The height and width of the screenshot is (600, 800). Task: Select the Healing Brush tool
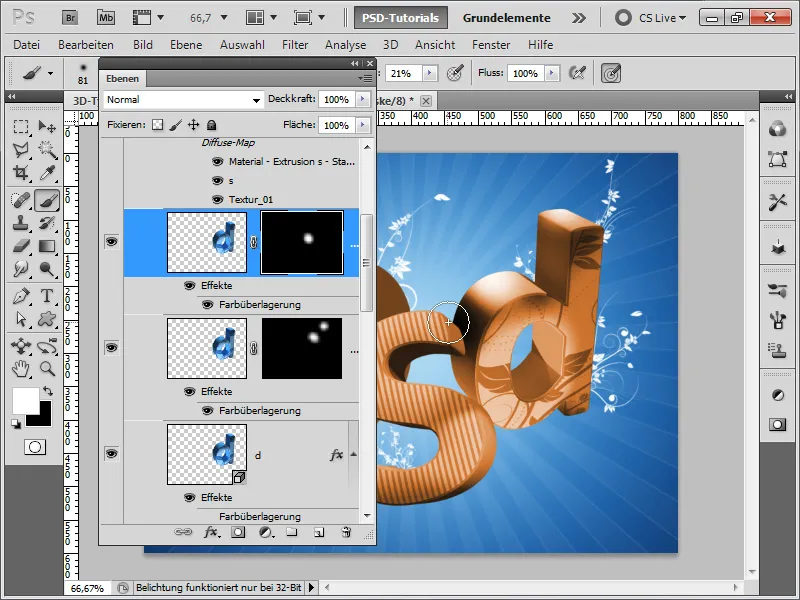20,199
